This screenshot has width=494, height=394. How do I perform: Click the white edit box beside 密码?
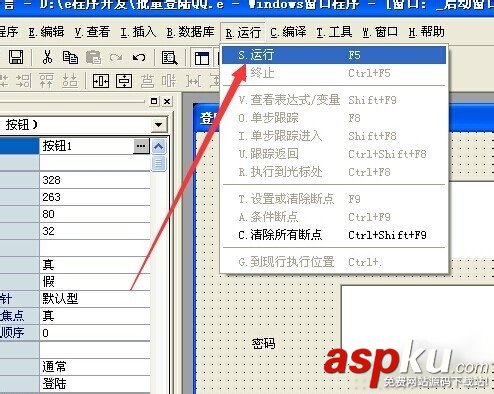(x=417, y=339)
